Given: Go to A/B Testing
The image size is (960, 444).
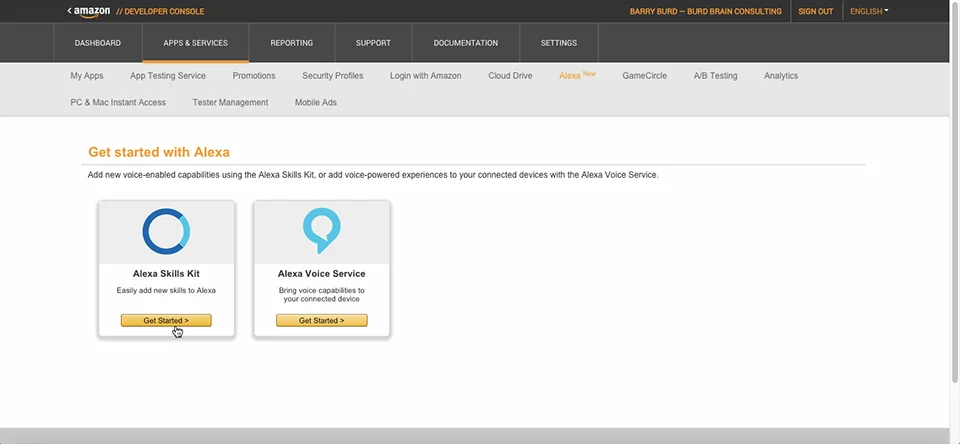Looking at the screenshot, I should coord(715,76).
